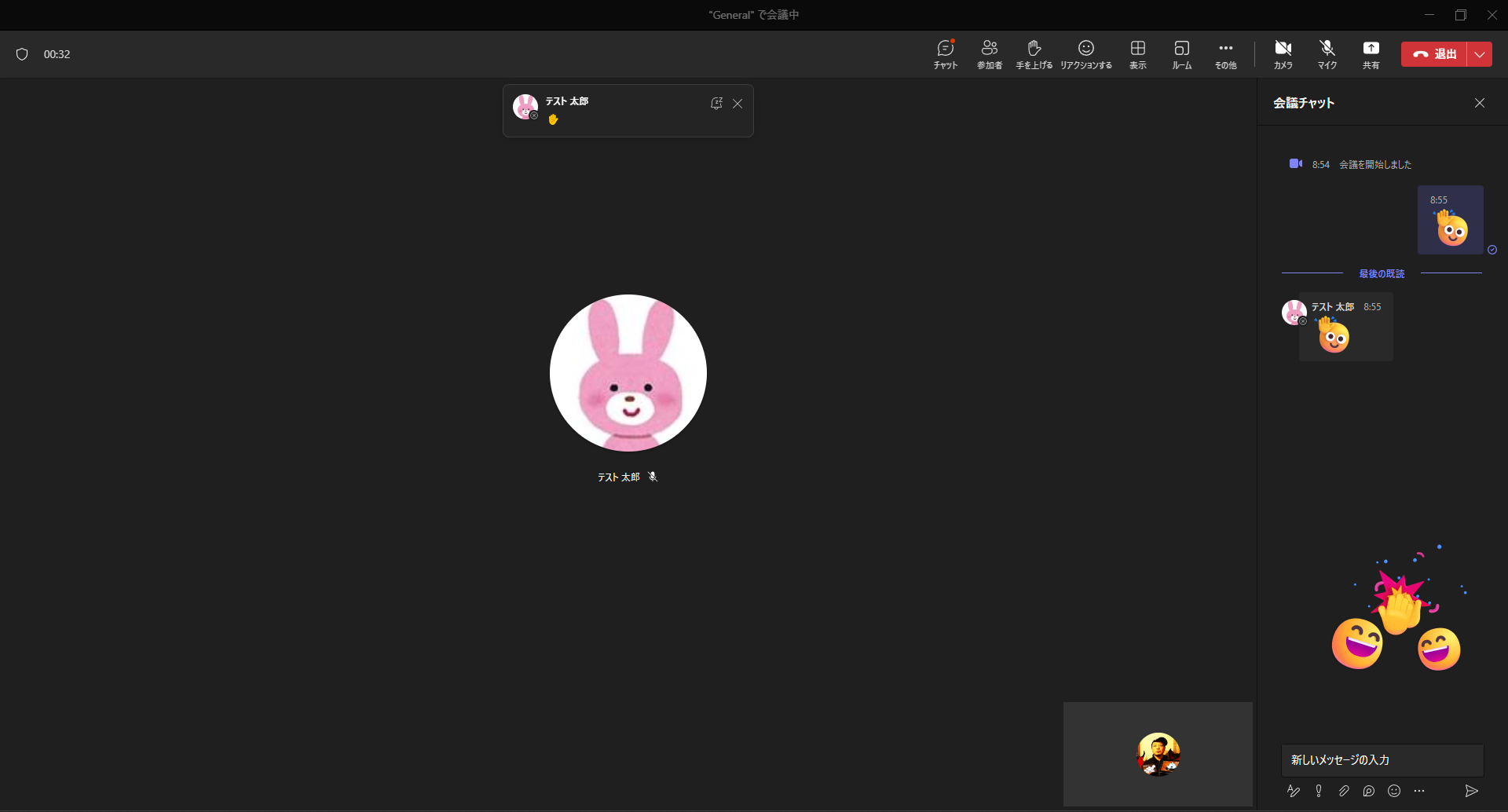Type in the 新しいメッセージの入力 box
This screenshot has width=1508, height=812.
[1382, 760]
